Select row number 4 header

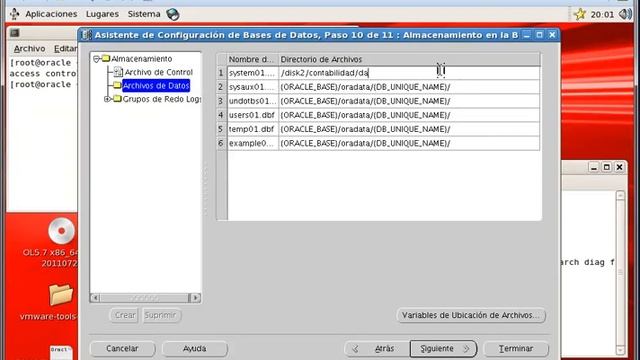pos(221,115)
